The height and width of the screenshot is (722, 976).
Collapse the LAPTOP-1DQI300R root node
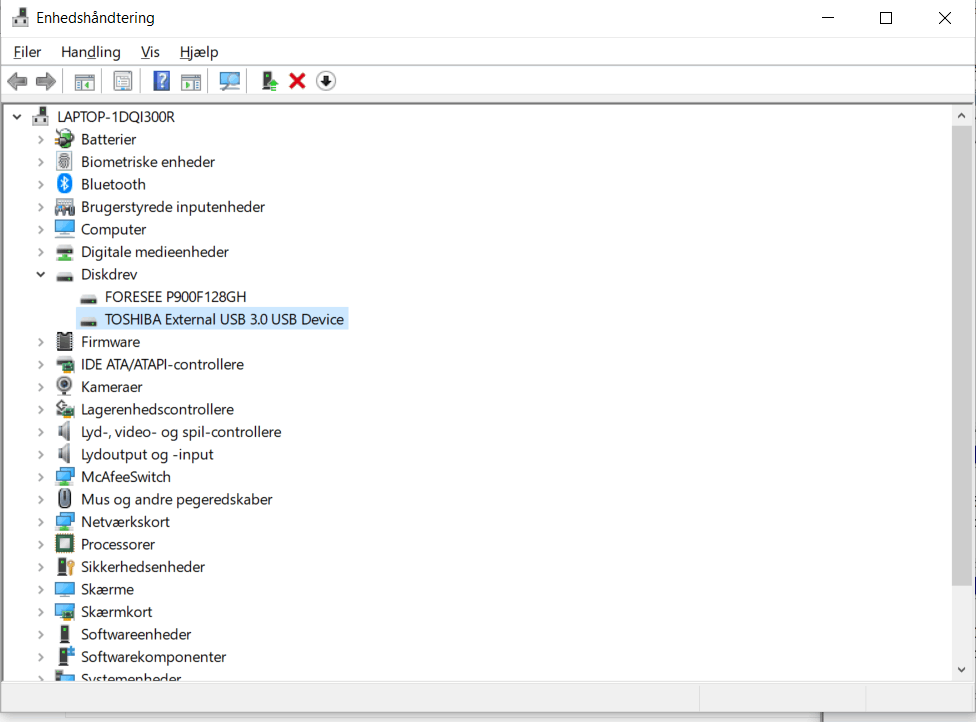point(17,117)
